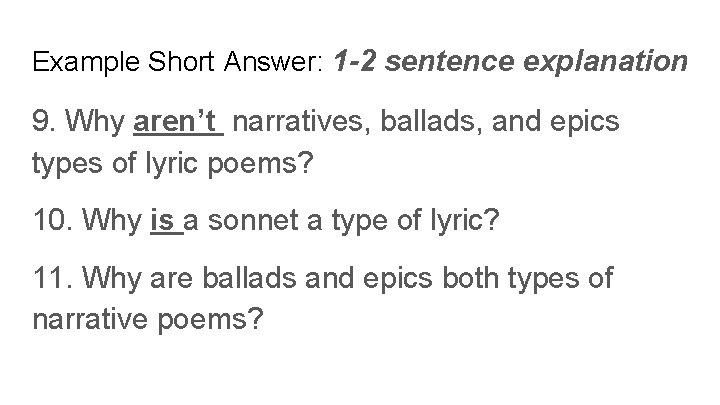Click the word 'epics' in question 11
The width and height of the screenshot is (720, 405).
(x=398, y=280)
